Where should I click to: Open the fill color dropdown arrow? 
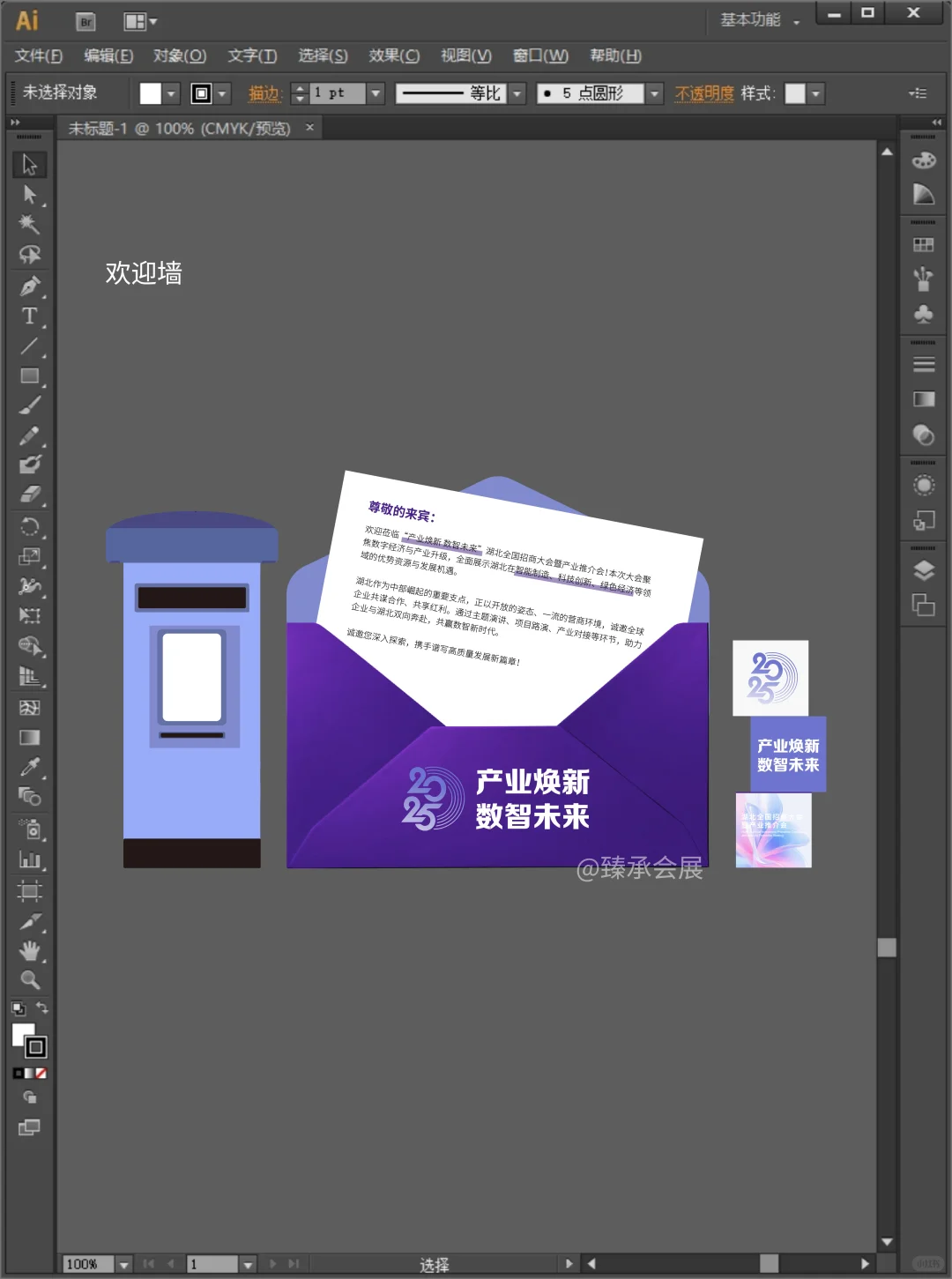pos(172,93)
